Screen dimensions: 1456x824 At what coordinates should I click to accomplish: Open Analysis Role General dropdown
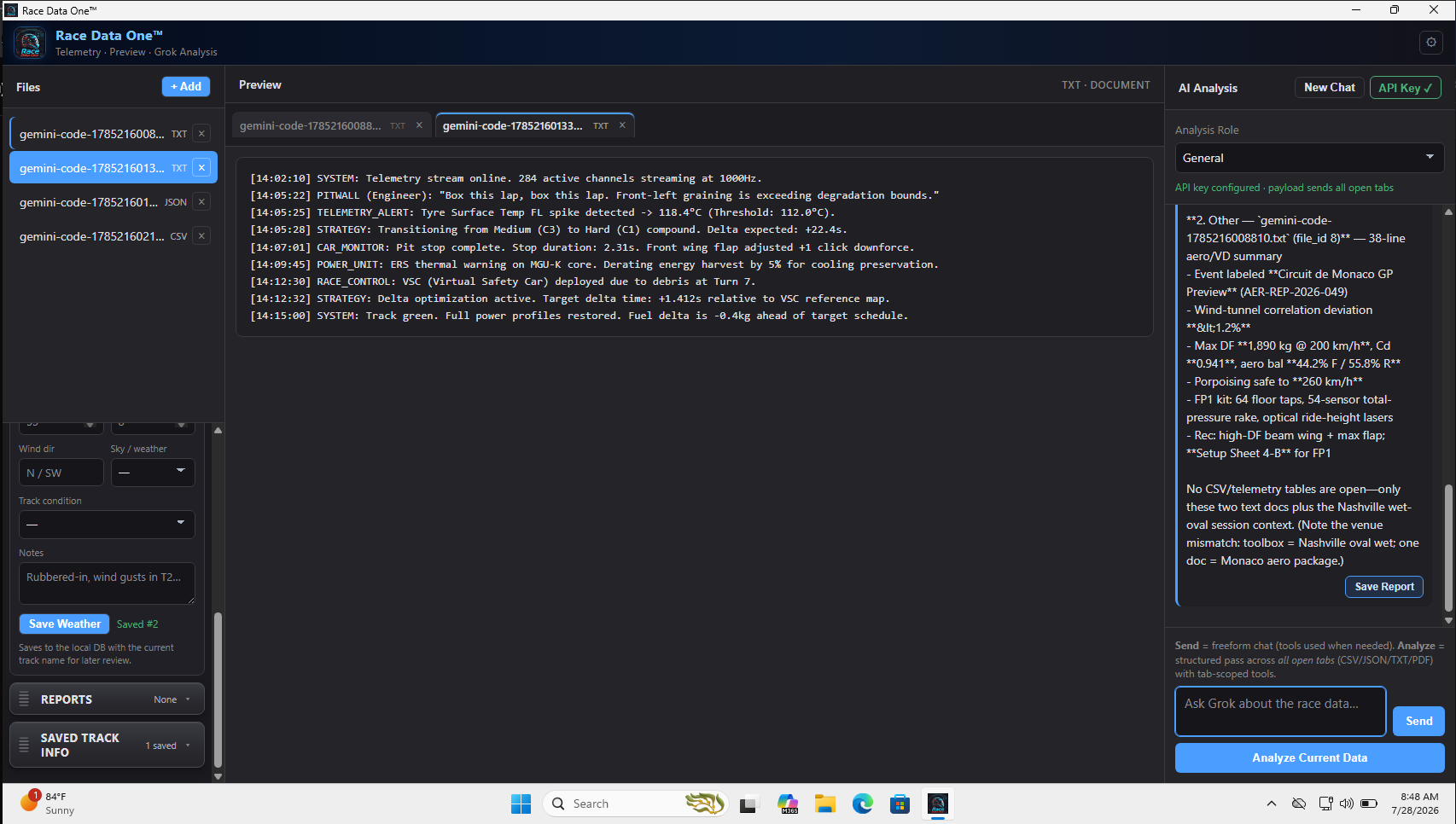1309,158
